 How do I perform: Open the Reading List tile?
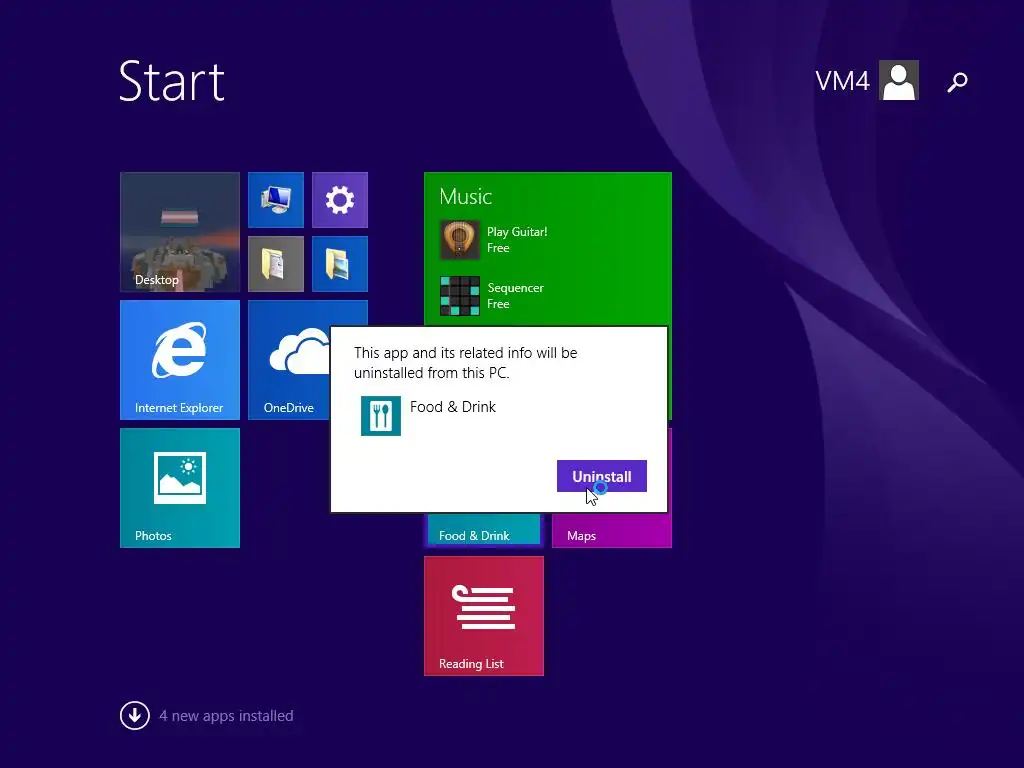click(484, 616)
